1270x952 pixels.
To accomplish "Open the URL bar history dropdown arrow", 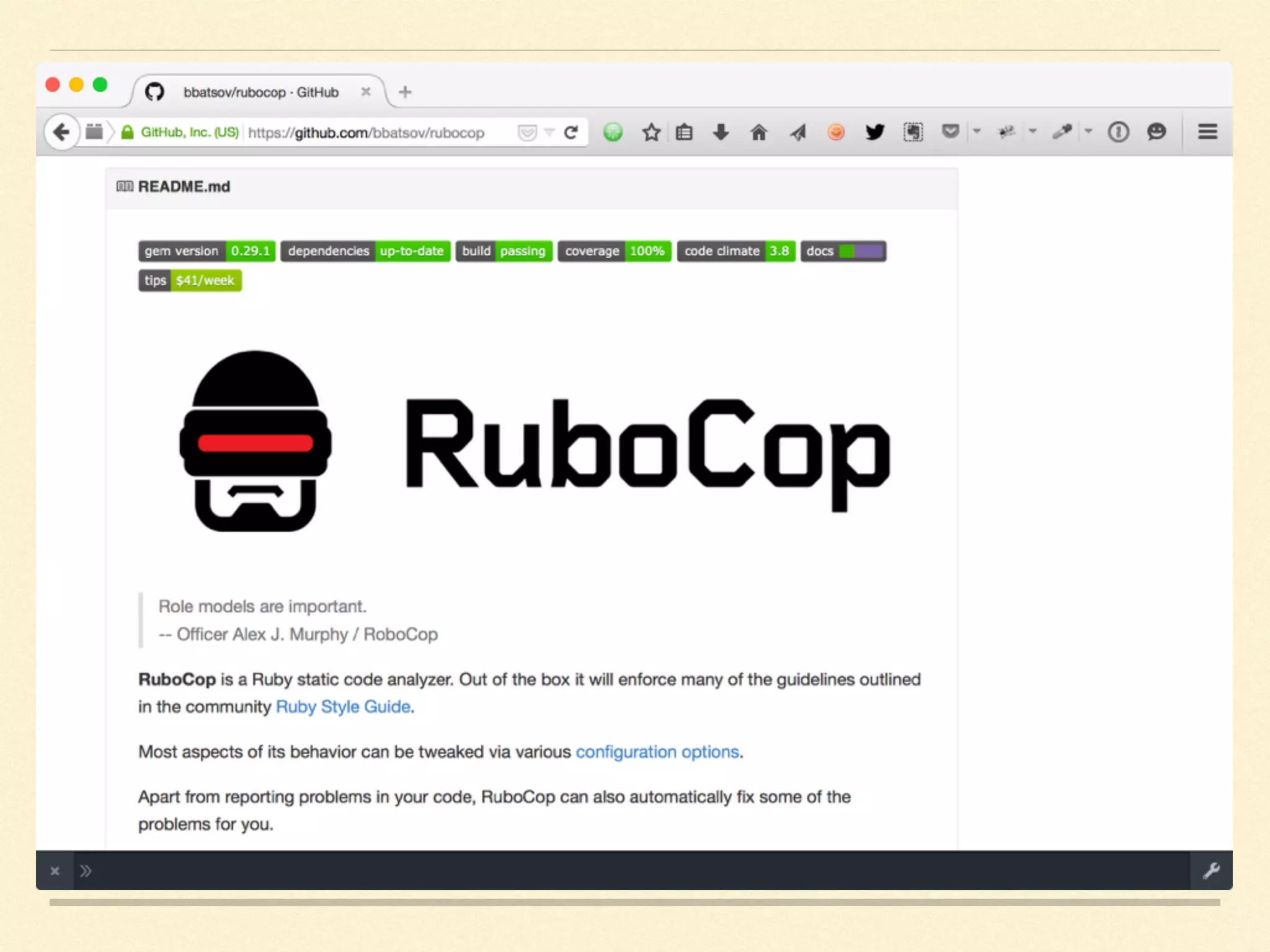I will pos(549,132).
